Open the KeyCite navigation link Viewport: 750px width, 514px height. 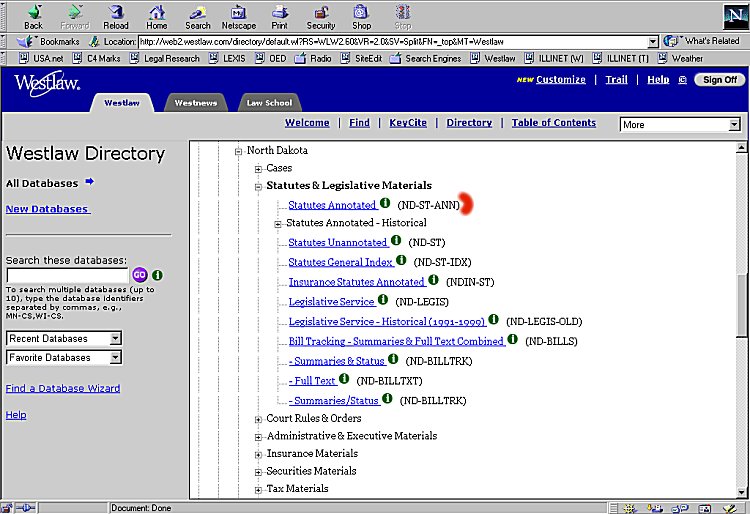[x=408, y=123]
